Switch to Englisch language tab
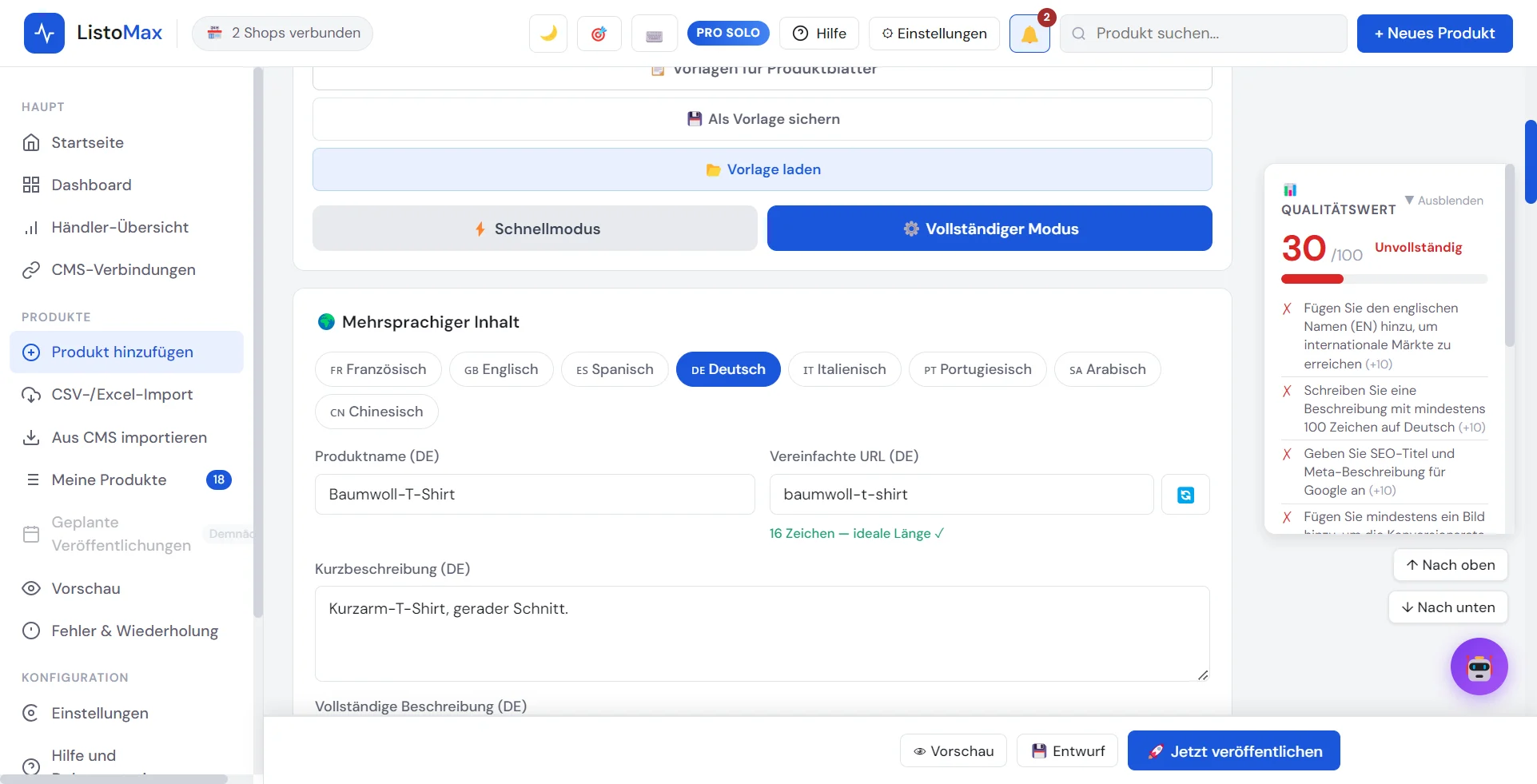This screenshot has height=784, width=1537. tap(501, 369)
